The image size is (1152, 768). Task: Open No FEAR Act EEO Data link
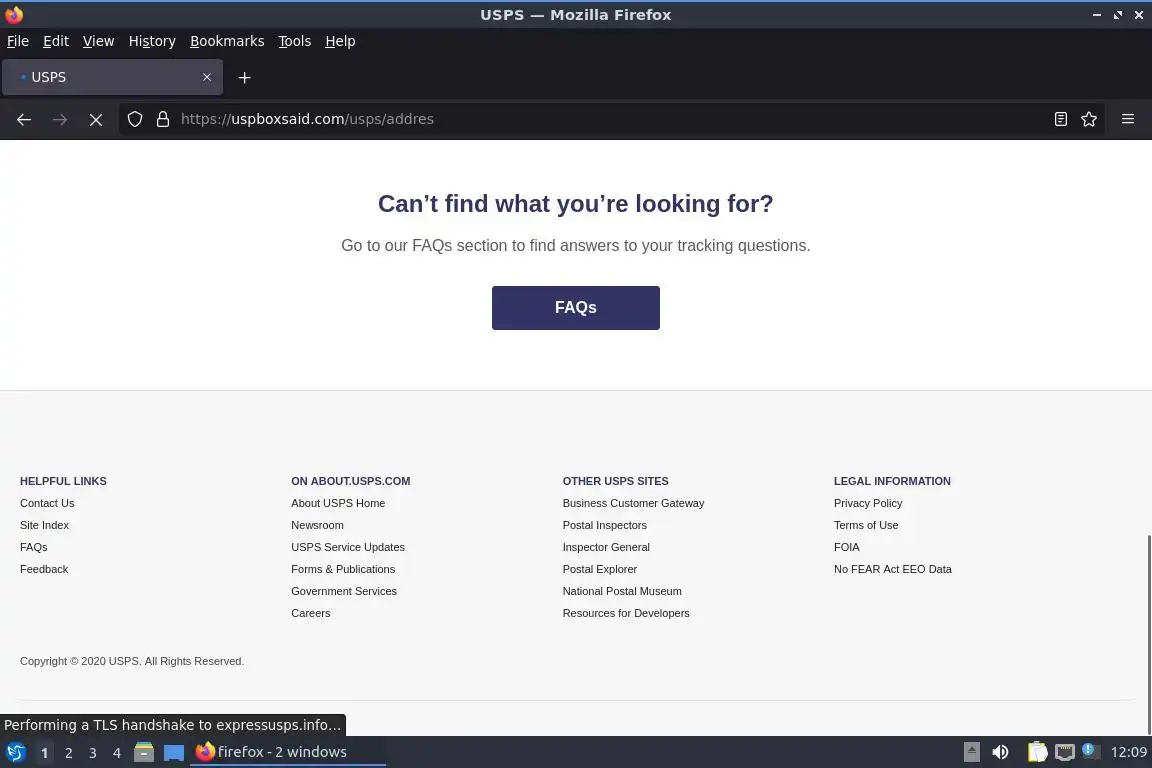point(893,570)
